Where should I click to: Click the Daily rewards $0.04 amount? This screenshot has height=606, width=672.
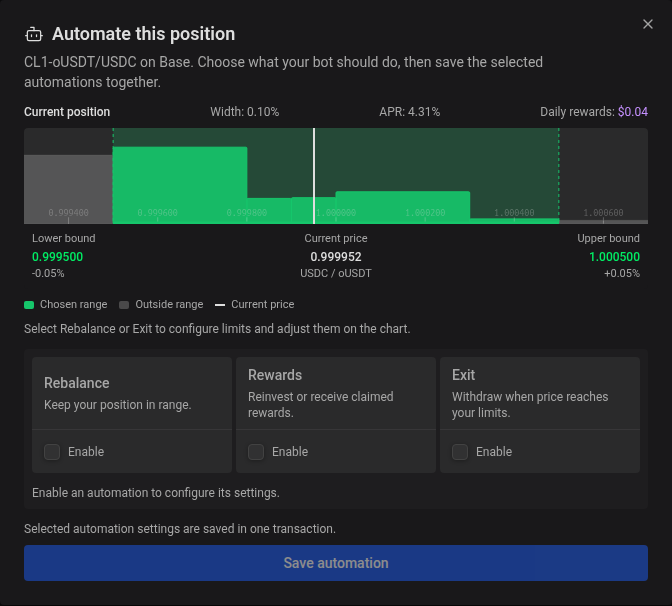coord(633,112)
